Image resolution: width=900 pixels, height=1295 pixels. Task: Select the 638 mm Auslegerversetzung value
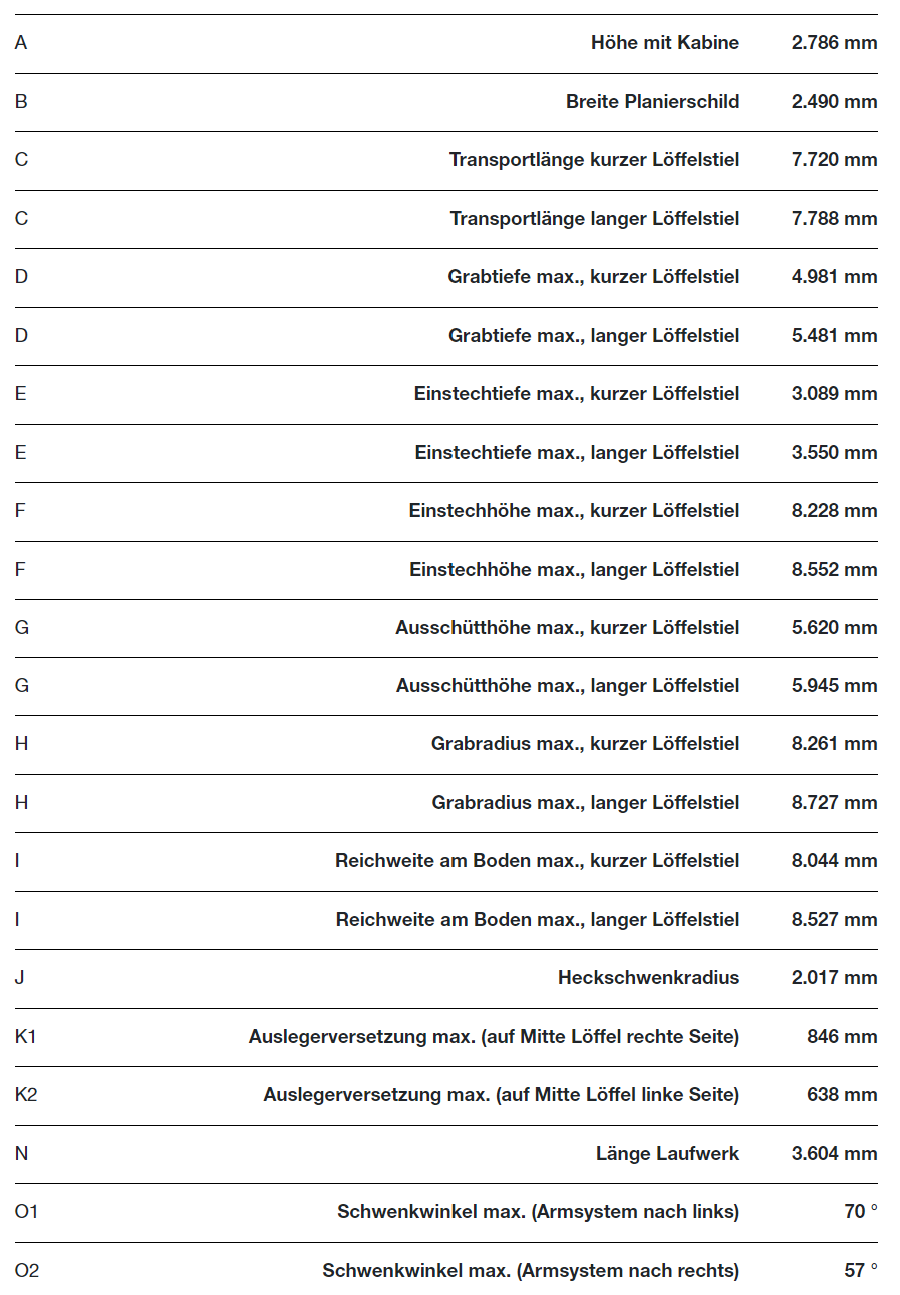coord(842,1094)
